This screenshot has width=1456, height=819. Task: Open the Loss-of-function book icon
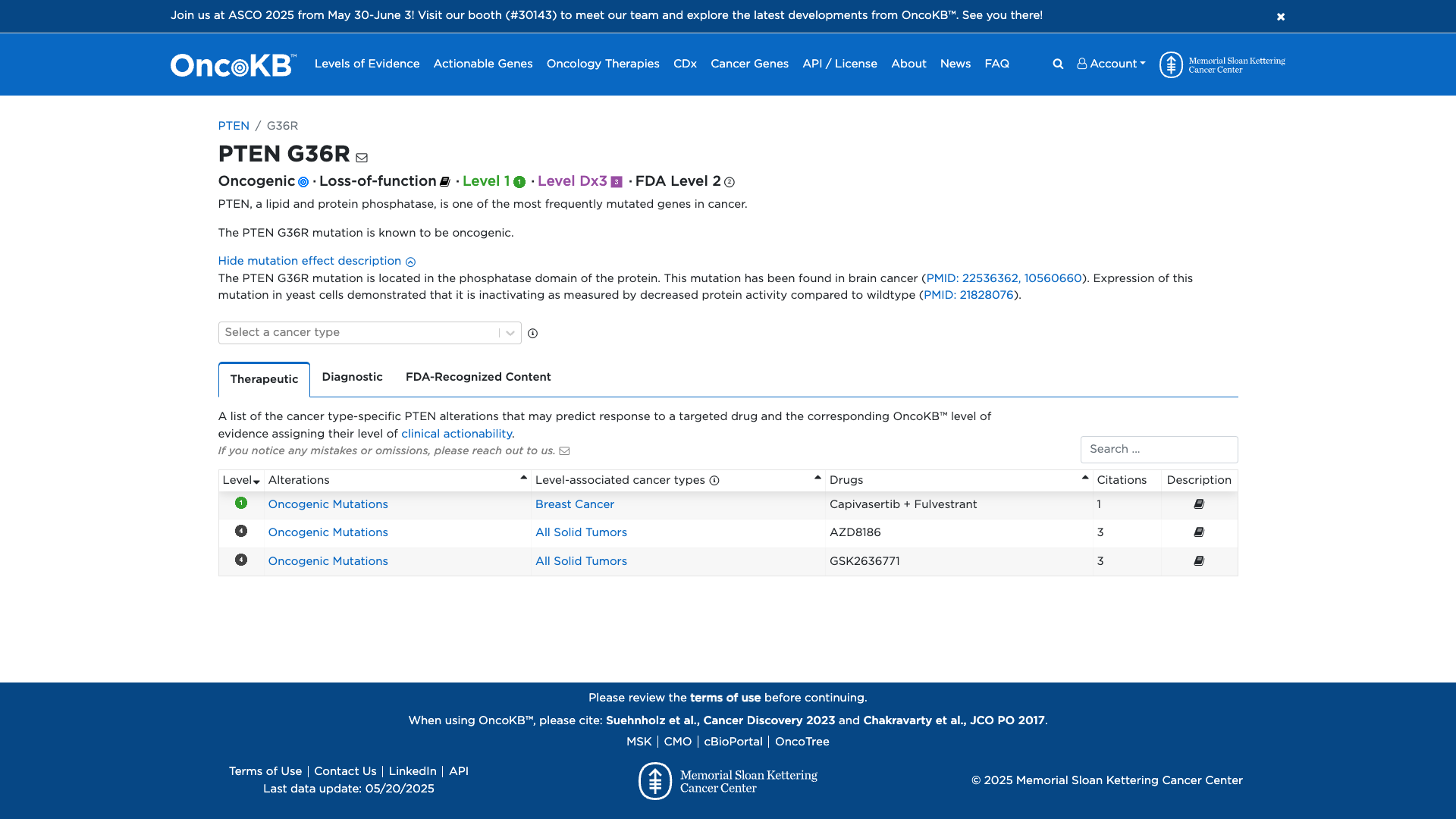tap(445, 182)
